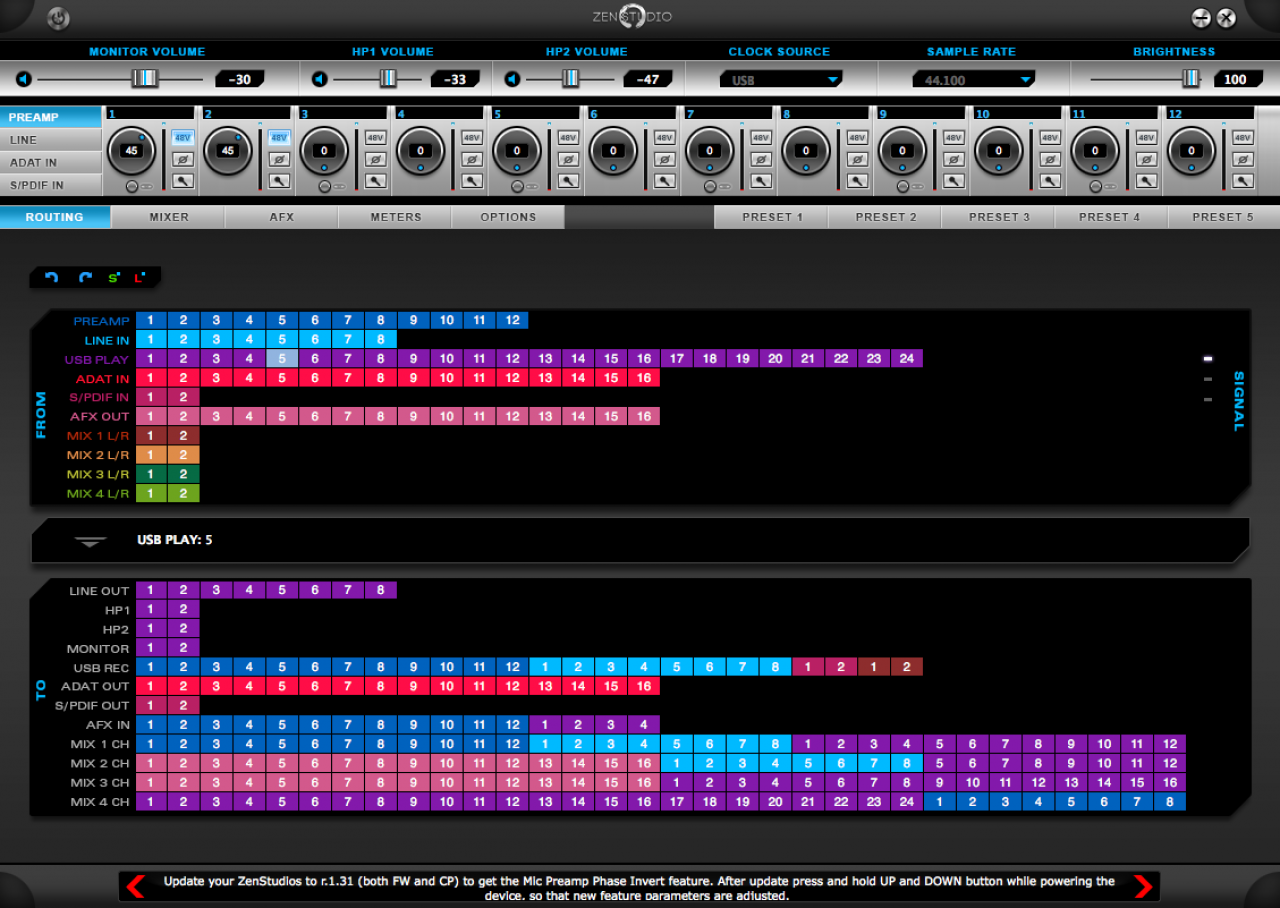
Task: Mute HP1 volume via speaker icon
Action: click(x=320, y=79)
